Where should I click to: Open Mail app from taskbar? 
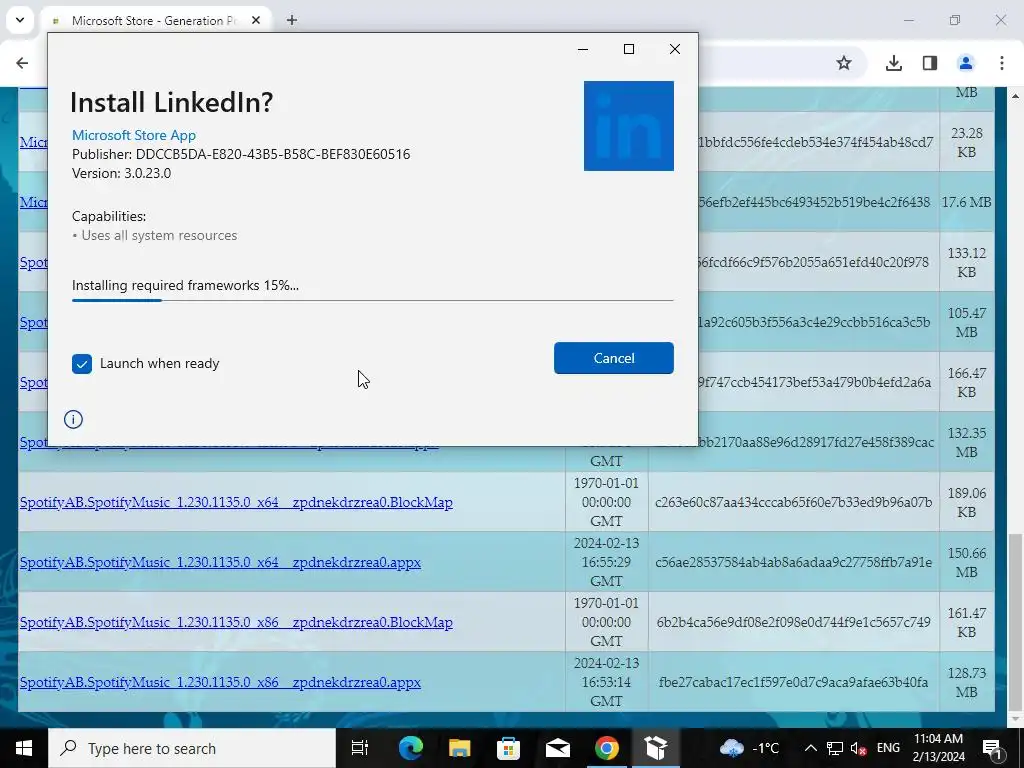click(558, 748)
